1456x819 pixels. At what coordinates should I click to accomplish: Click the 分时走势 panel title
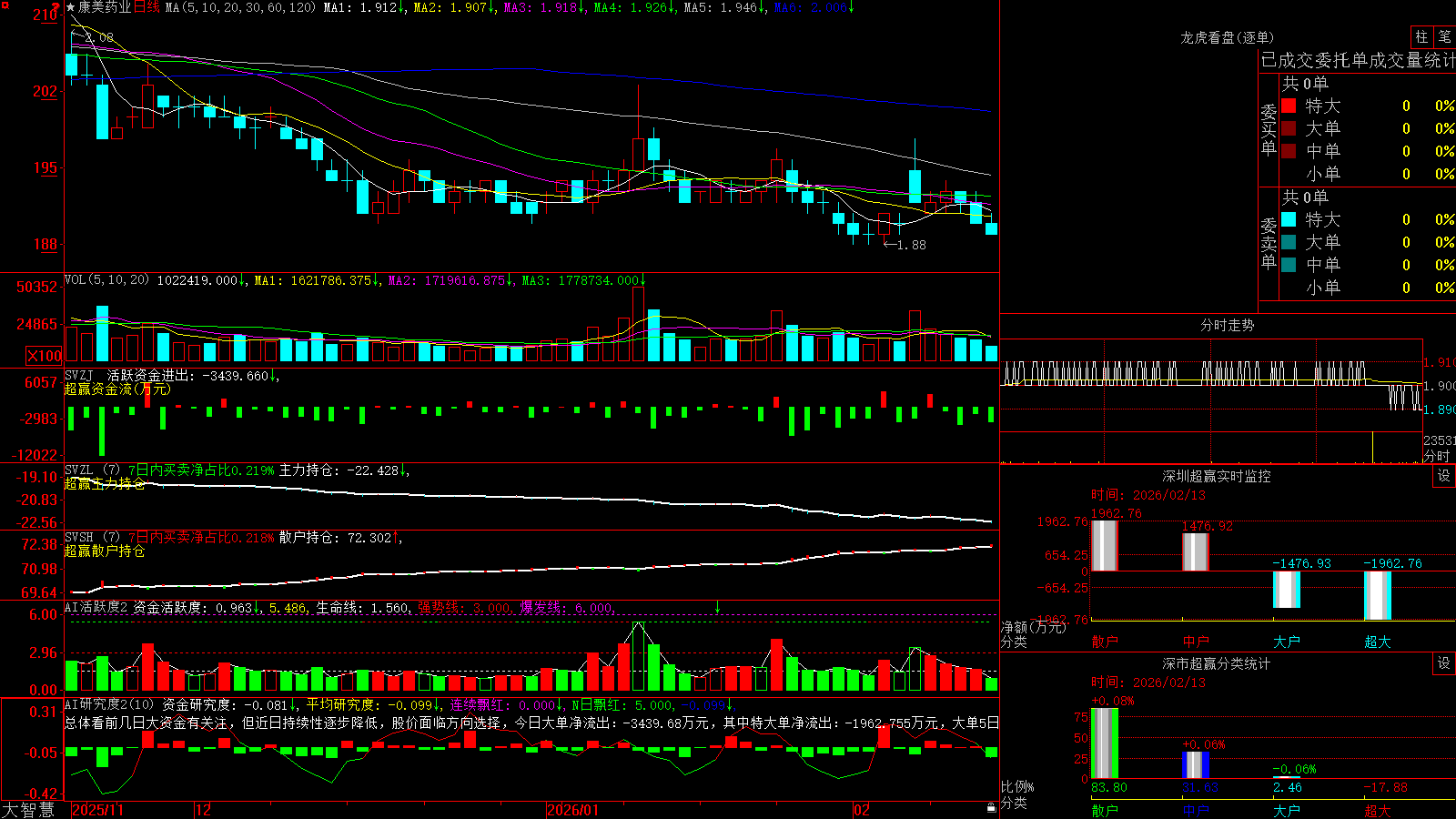pyautogui.click(x=1227, y=325)
